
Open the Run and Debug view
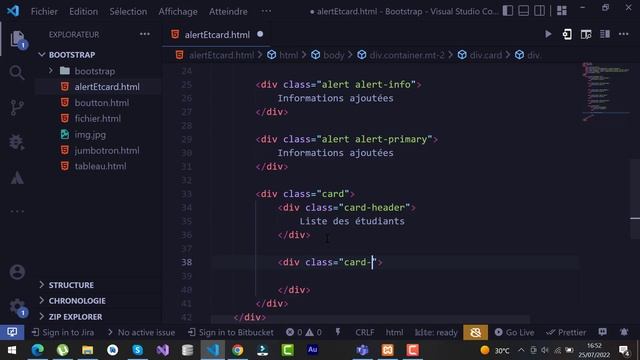click(17, 142)
